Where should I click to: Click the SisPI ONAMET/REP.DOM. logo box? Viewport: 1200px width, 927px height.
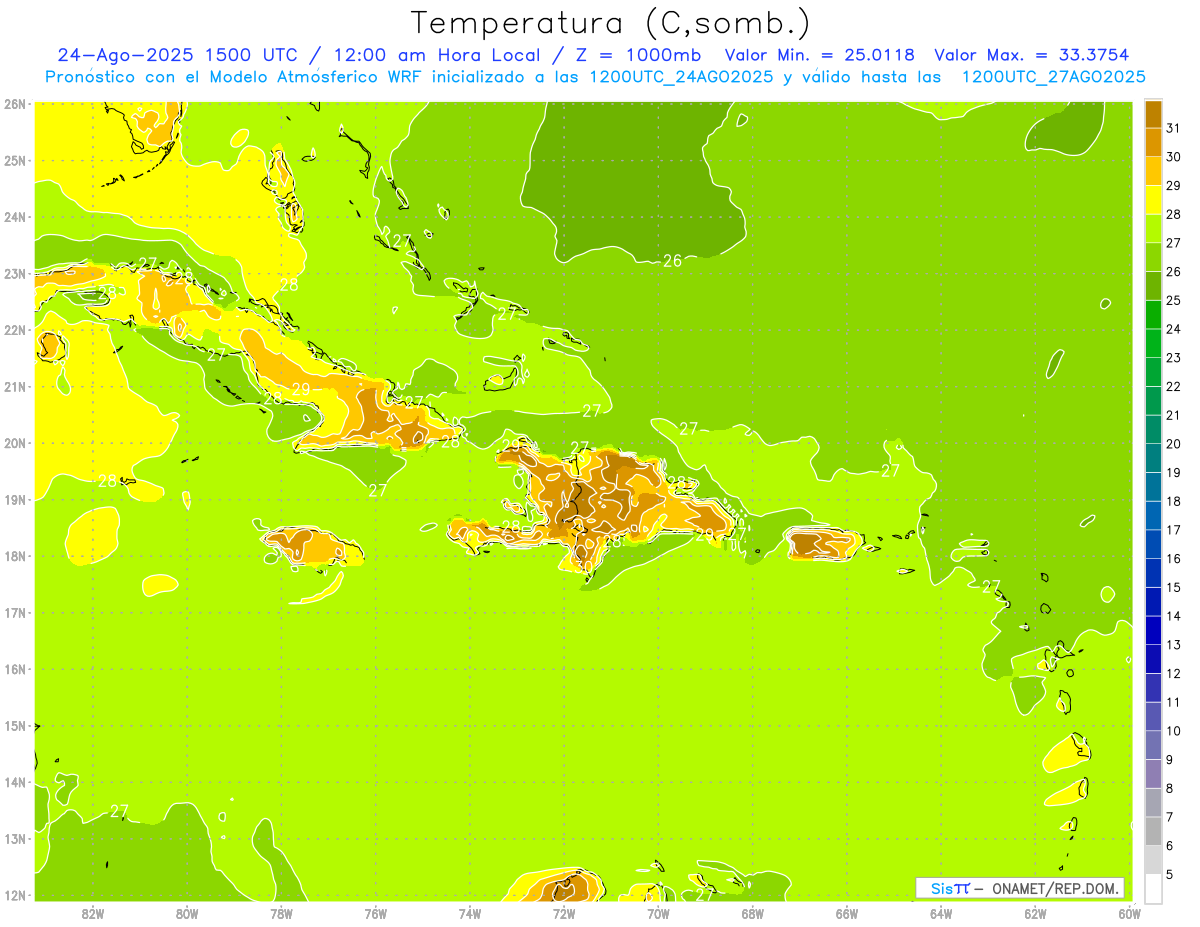coord(1020,888)
